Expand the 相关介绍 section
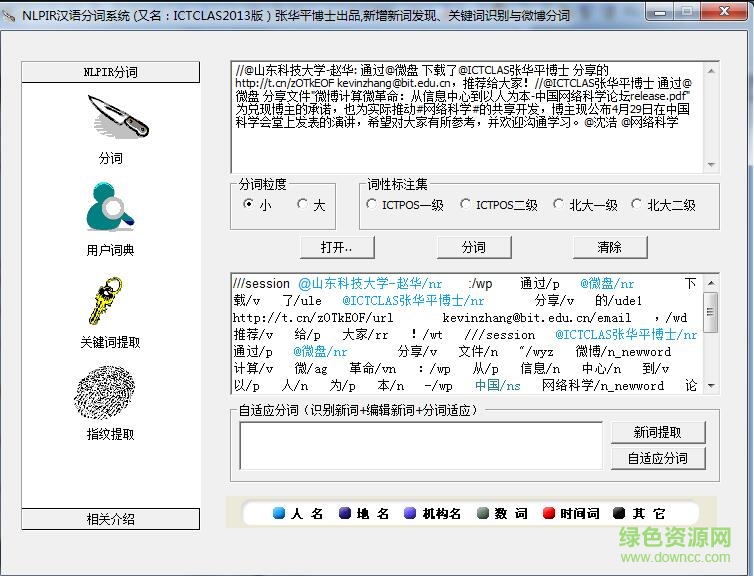Screen dimensions: 754x576 (x=110, y=519)
